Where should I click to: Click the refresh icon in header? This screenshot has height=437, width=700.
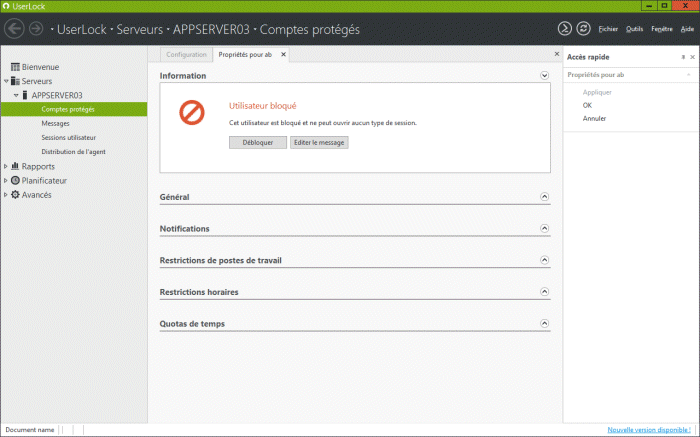(x=583, y=29)
